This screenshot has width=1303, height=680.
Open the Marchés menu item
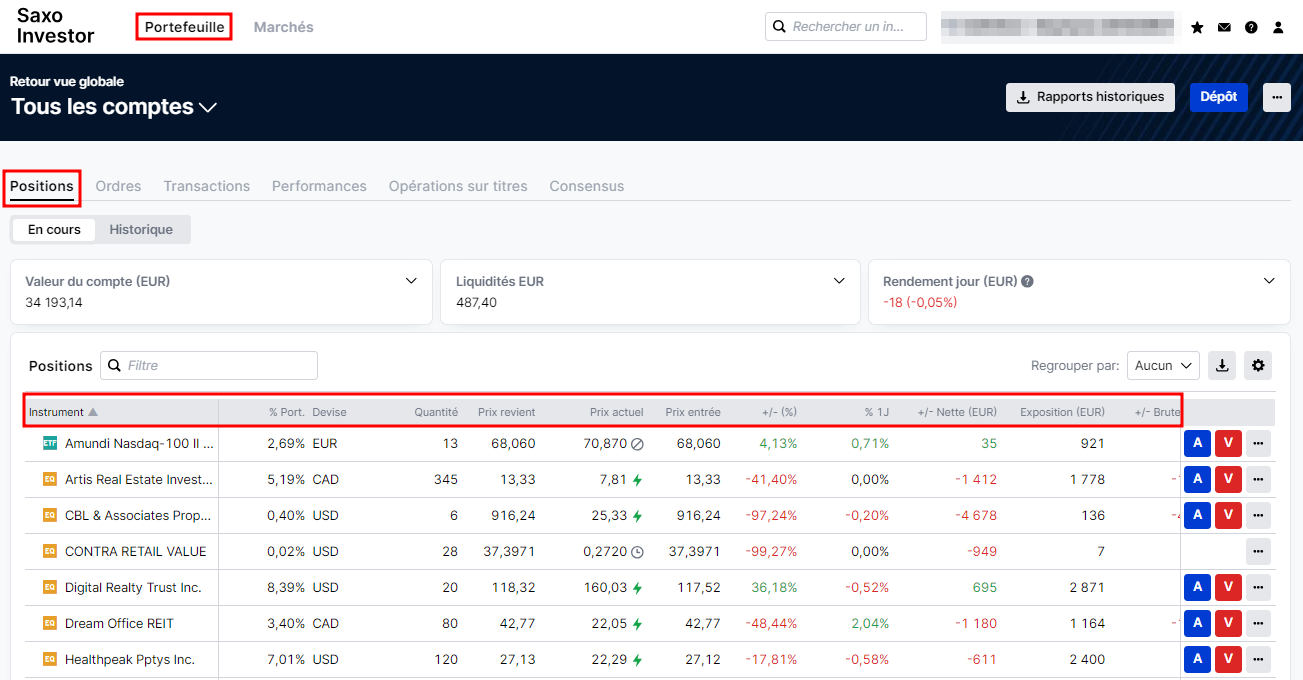(x=283, y=27)
